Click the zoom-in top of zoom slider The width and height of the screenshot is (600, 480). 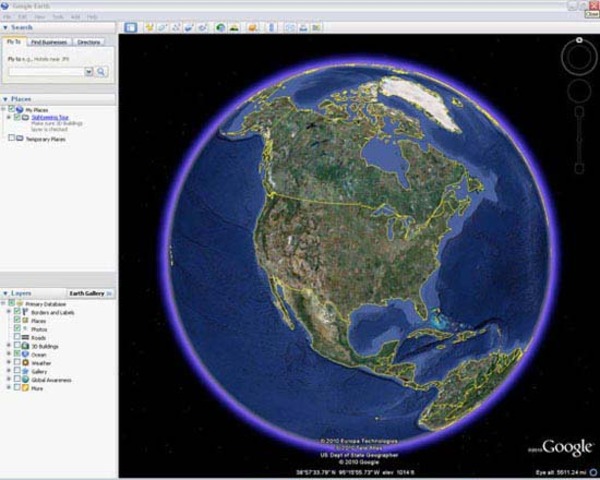579,111
